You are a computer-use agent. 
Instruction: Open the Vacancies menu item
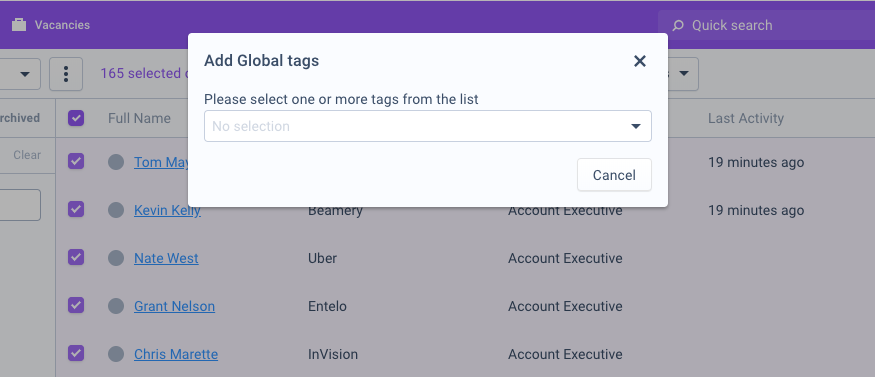pos(62,25)
